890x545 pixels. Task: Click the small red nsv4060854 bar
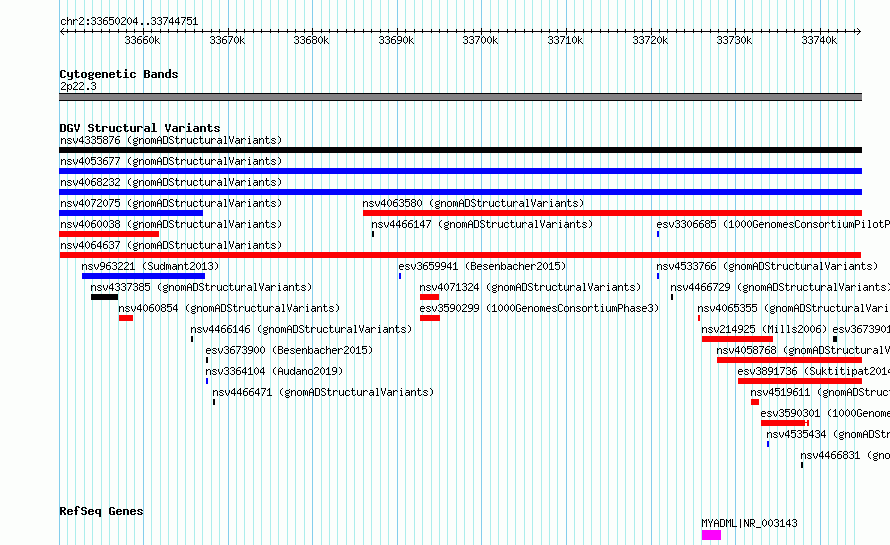[126, 318]
